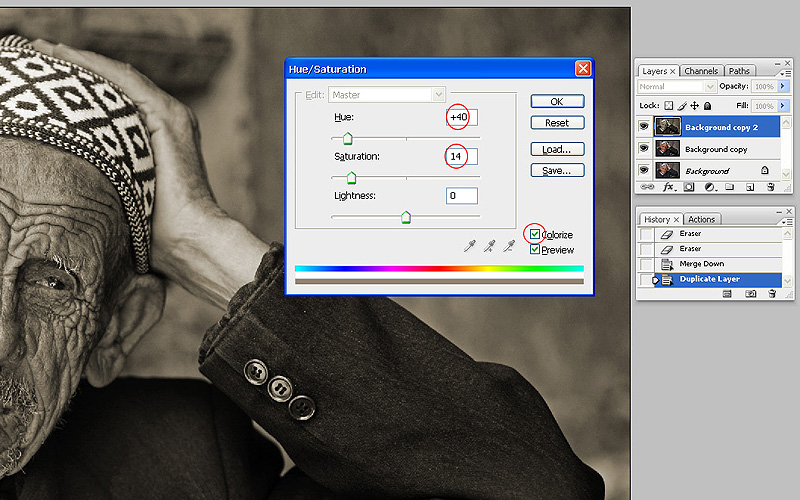
Task: Click the Load... button
Action: pyautogui.click(x=557, y=149)
